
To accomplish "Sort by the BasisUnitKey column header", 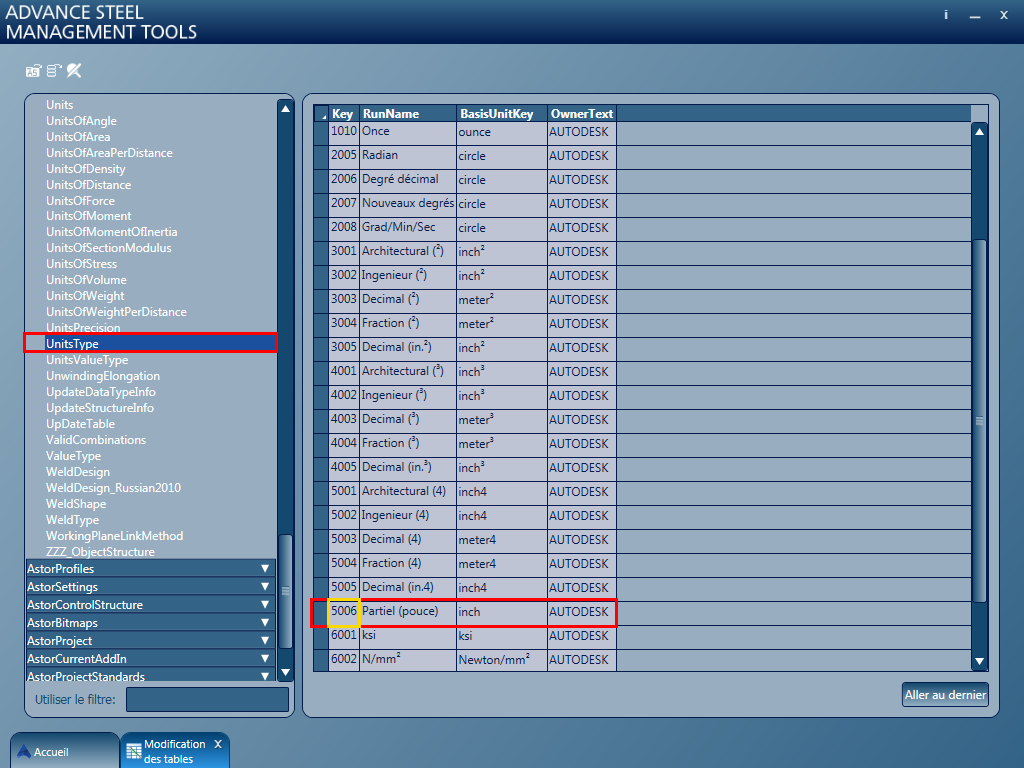I will point(502,114).
